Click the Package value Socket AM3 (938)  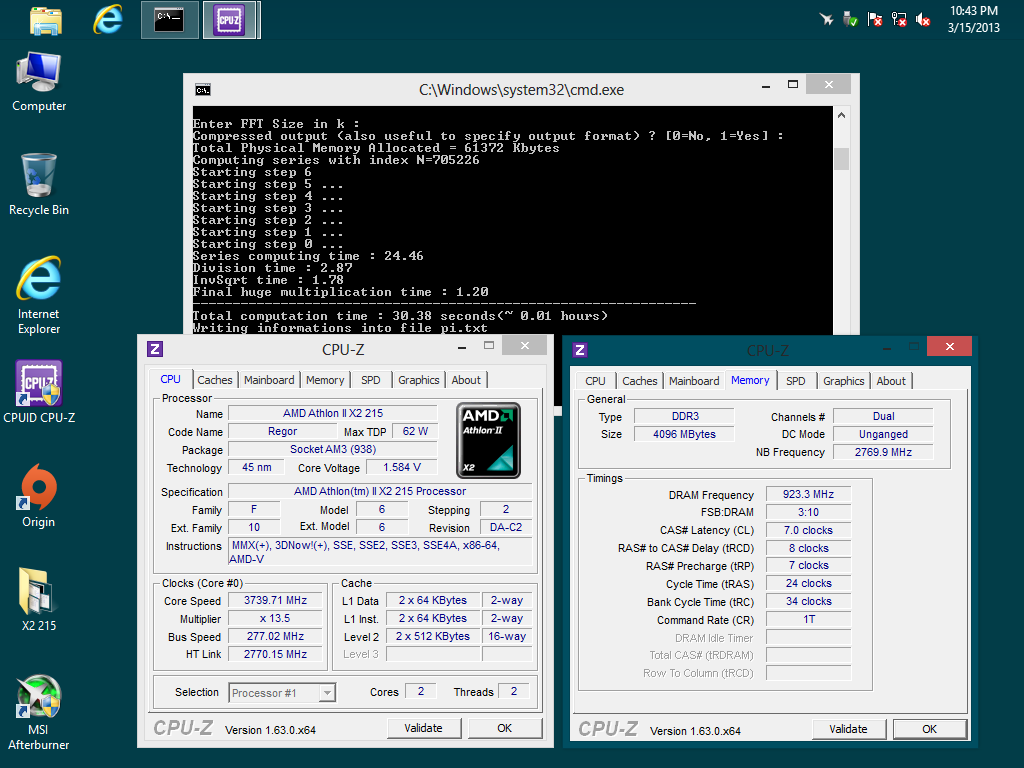(332, 449)
